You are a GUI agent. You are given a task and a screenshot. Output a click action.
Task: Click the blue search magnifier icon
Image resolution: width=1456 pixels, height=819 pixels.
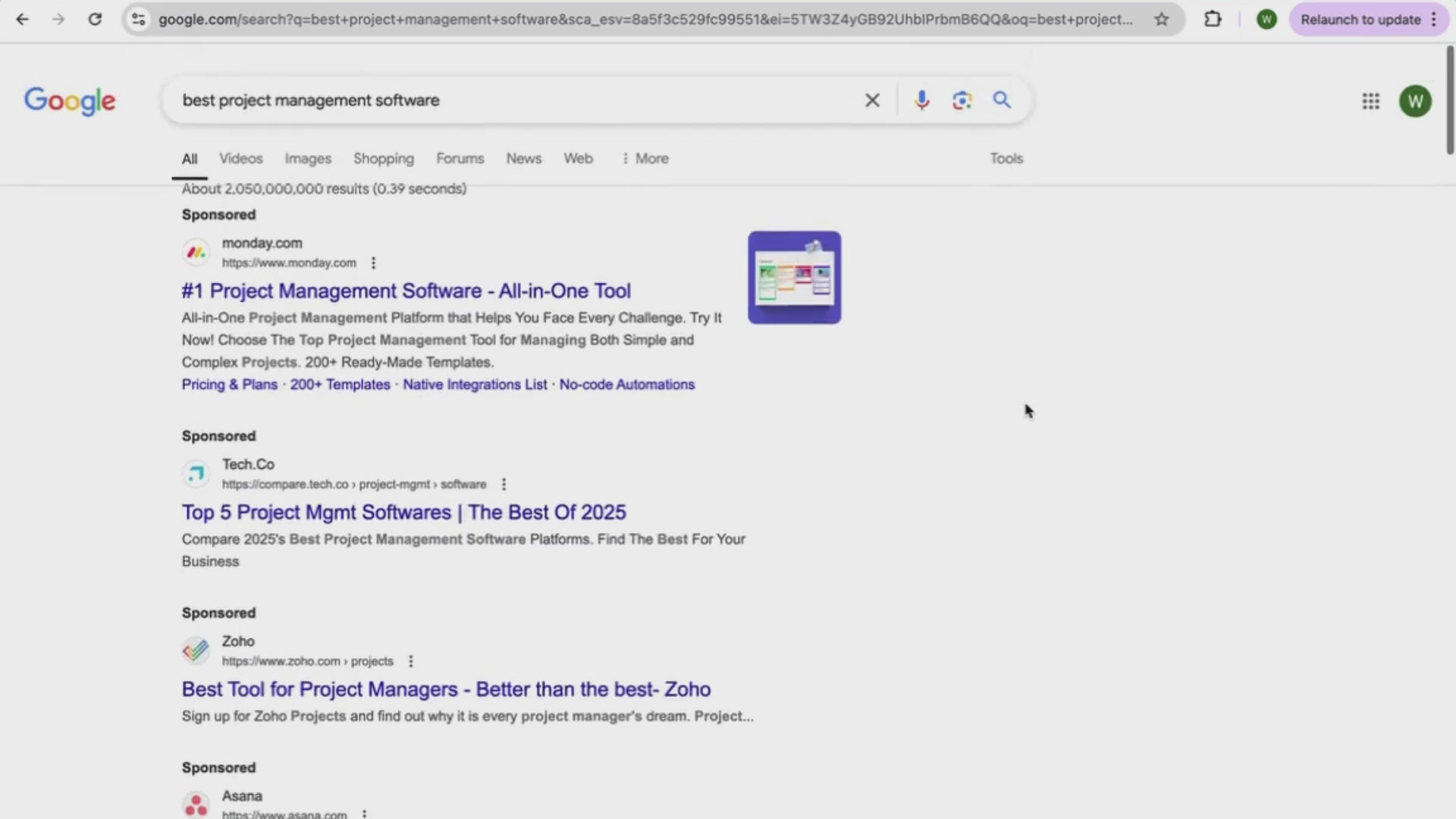tap(1002, 100)
